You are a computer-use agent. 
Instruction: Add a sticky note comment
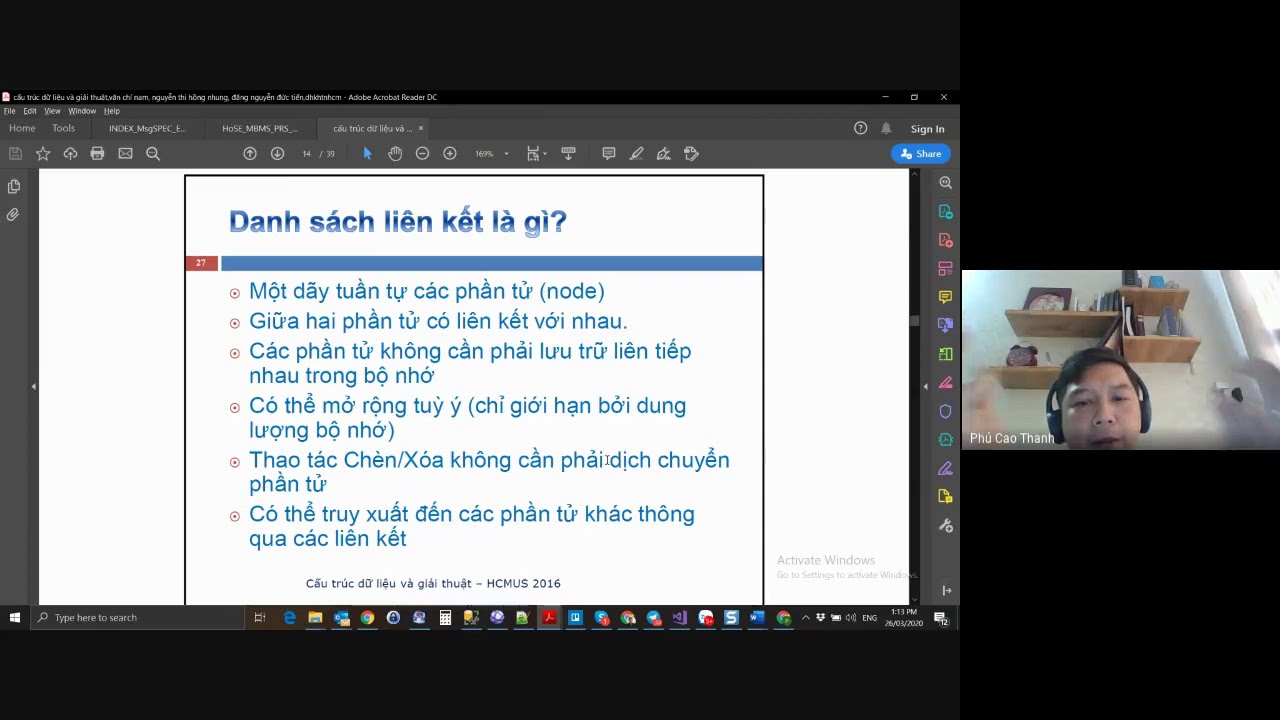(x=608, y=153)
